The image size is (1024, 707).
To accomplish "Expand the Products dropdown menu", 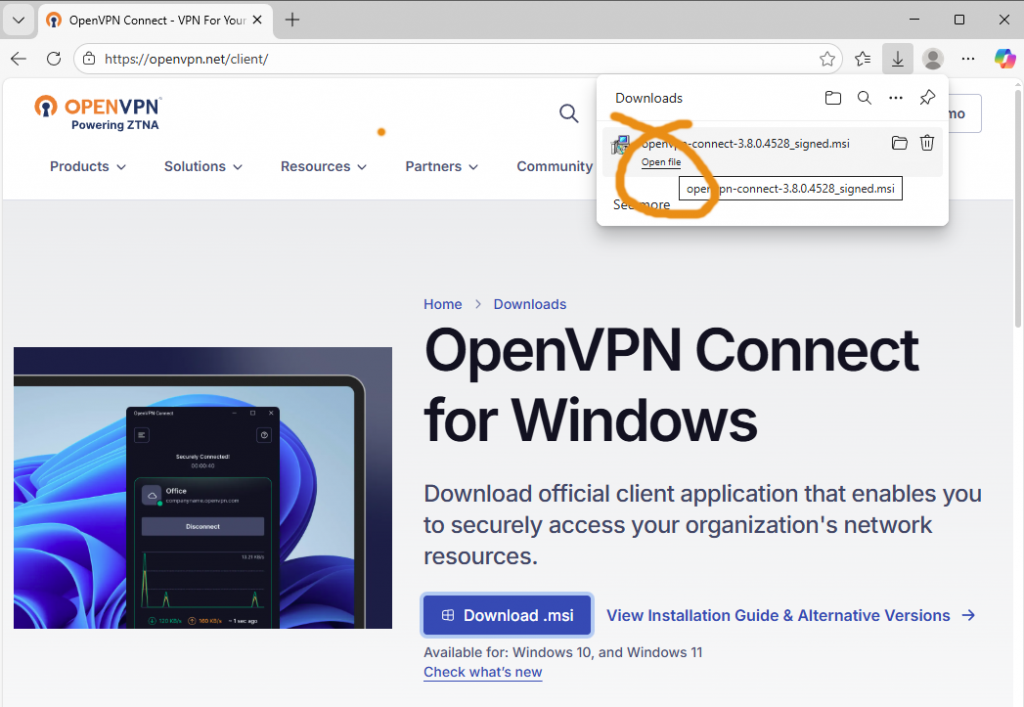I will tap(88, 167).
